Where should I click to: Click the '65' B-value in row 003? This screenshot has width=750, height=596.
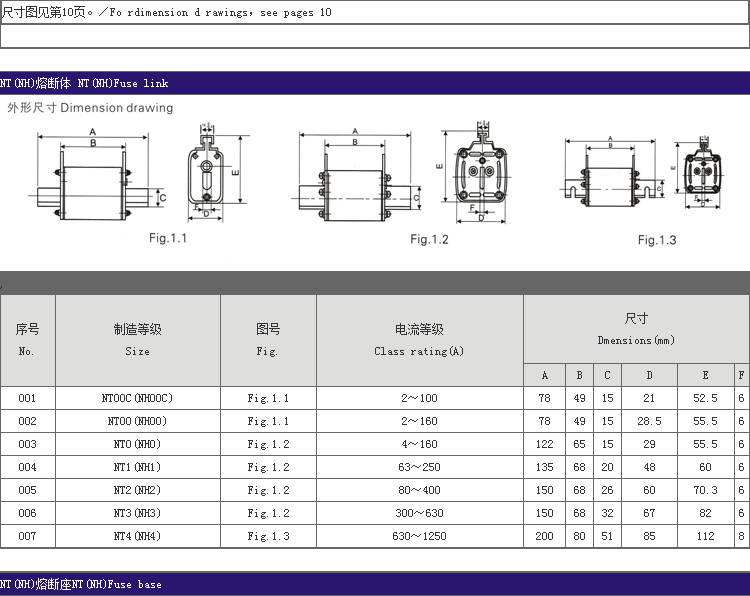[580, 444]
